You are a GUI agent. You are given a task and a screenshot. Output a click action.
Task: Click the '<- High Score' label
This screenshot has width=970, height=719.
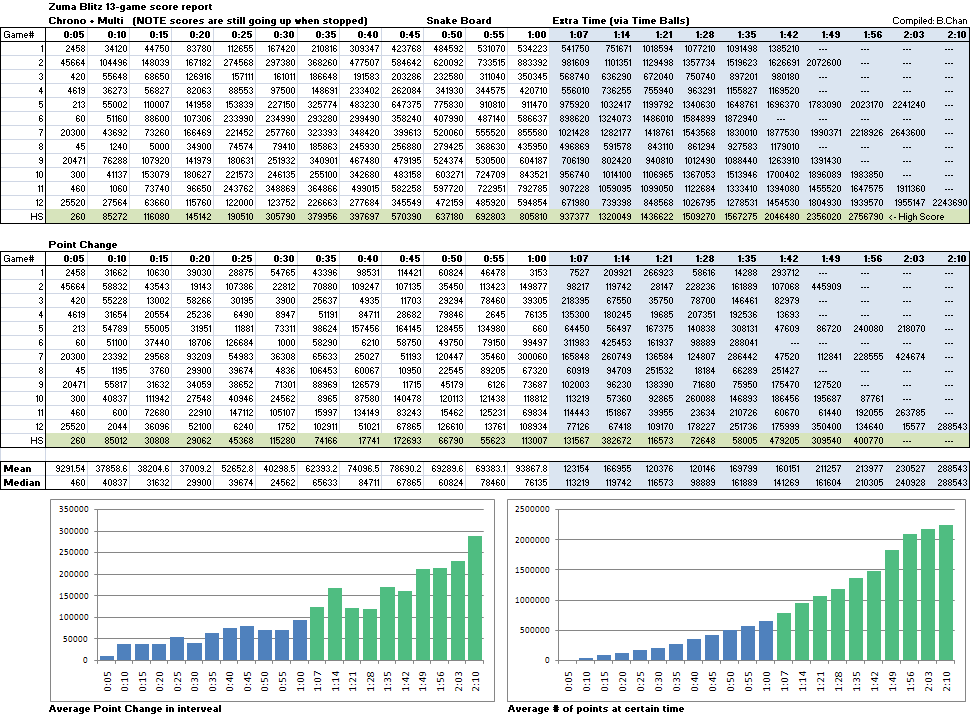pyautogui.click(x=916, y=217)
